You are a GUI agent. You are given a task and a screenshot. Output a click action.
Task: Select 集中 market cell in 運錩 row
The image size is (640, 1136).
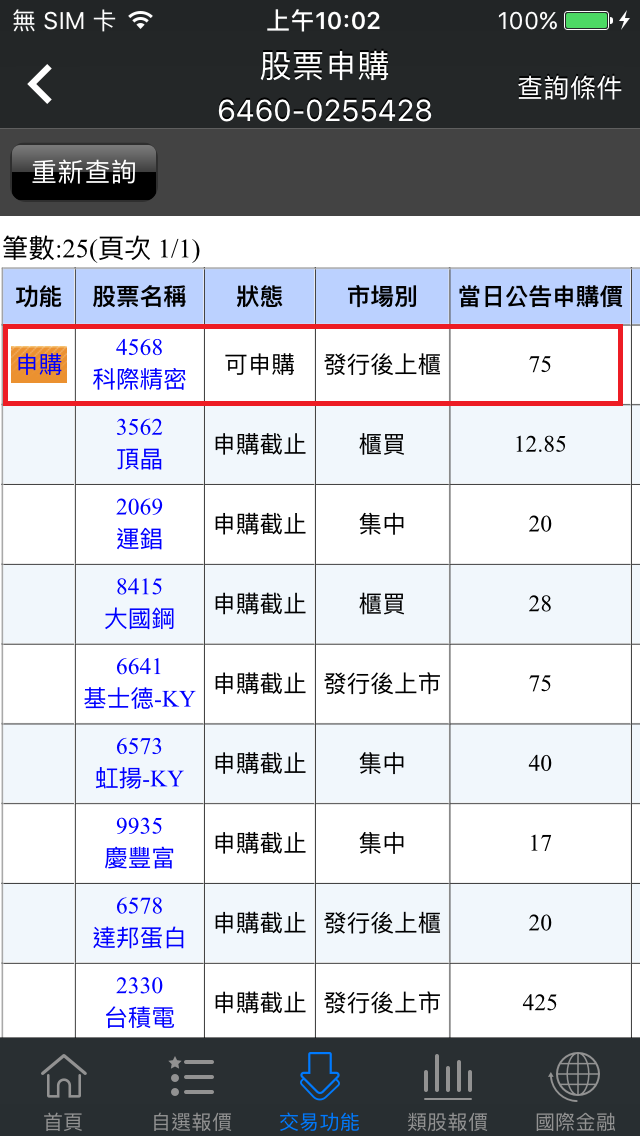pyautogui.click(x=382, y=524)
